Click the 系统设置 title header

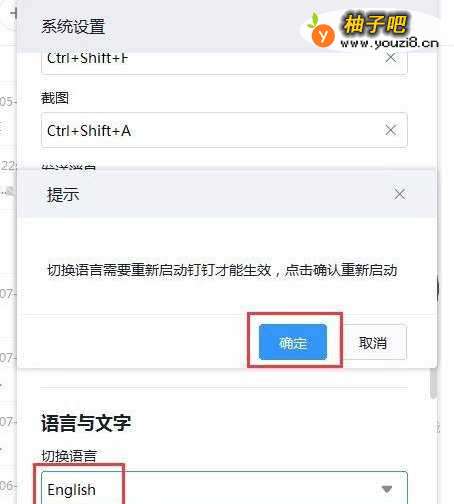[73, 26]
